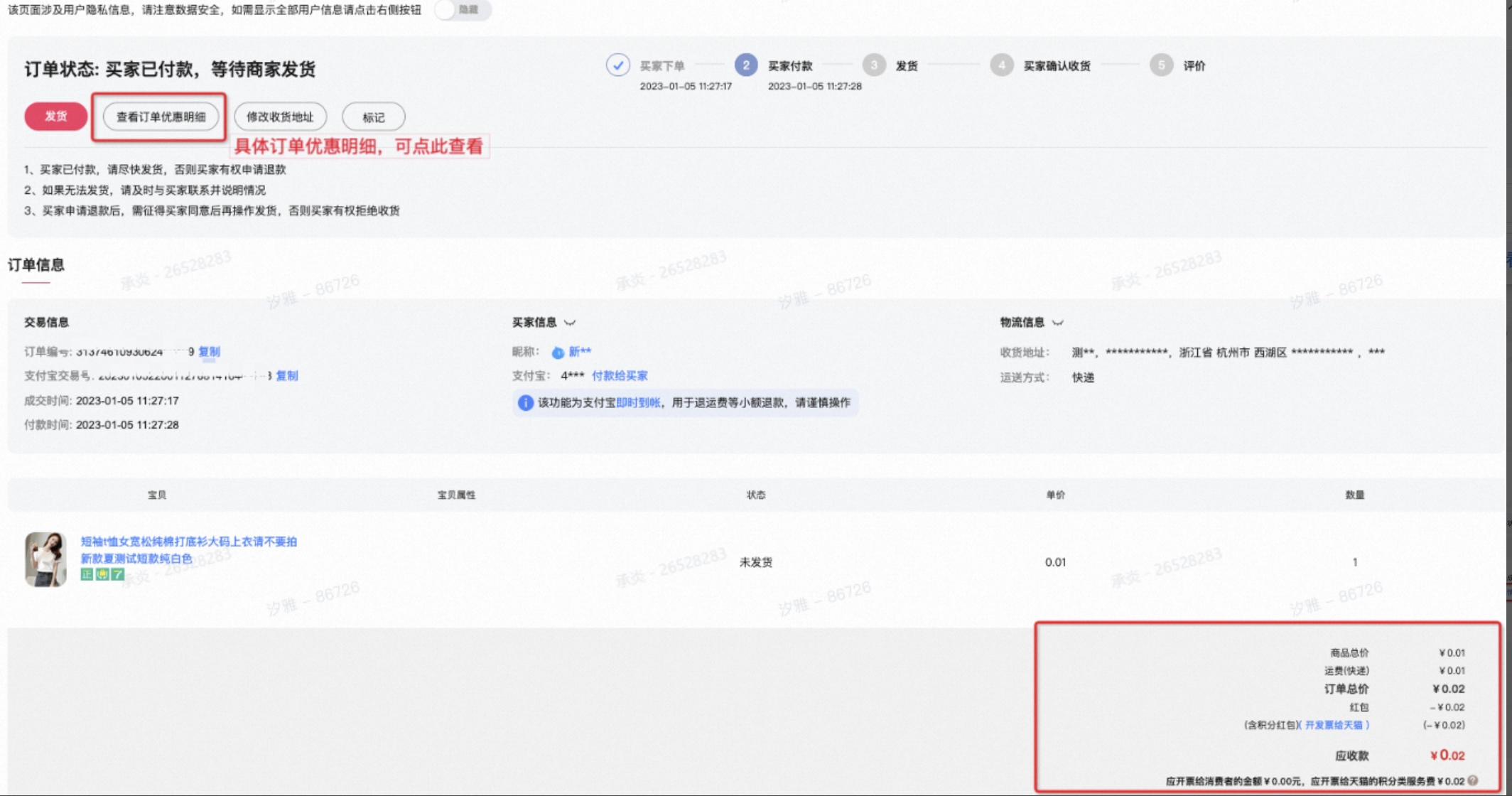Click the shield badge icon under the product title

(x=102, y=574)
